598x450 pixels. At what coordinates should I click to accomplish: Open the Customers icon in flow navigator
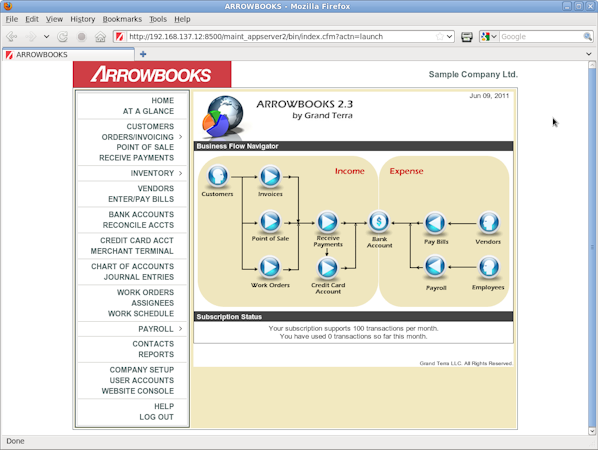(x=218, y=176)
